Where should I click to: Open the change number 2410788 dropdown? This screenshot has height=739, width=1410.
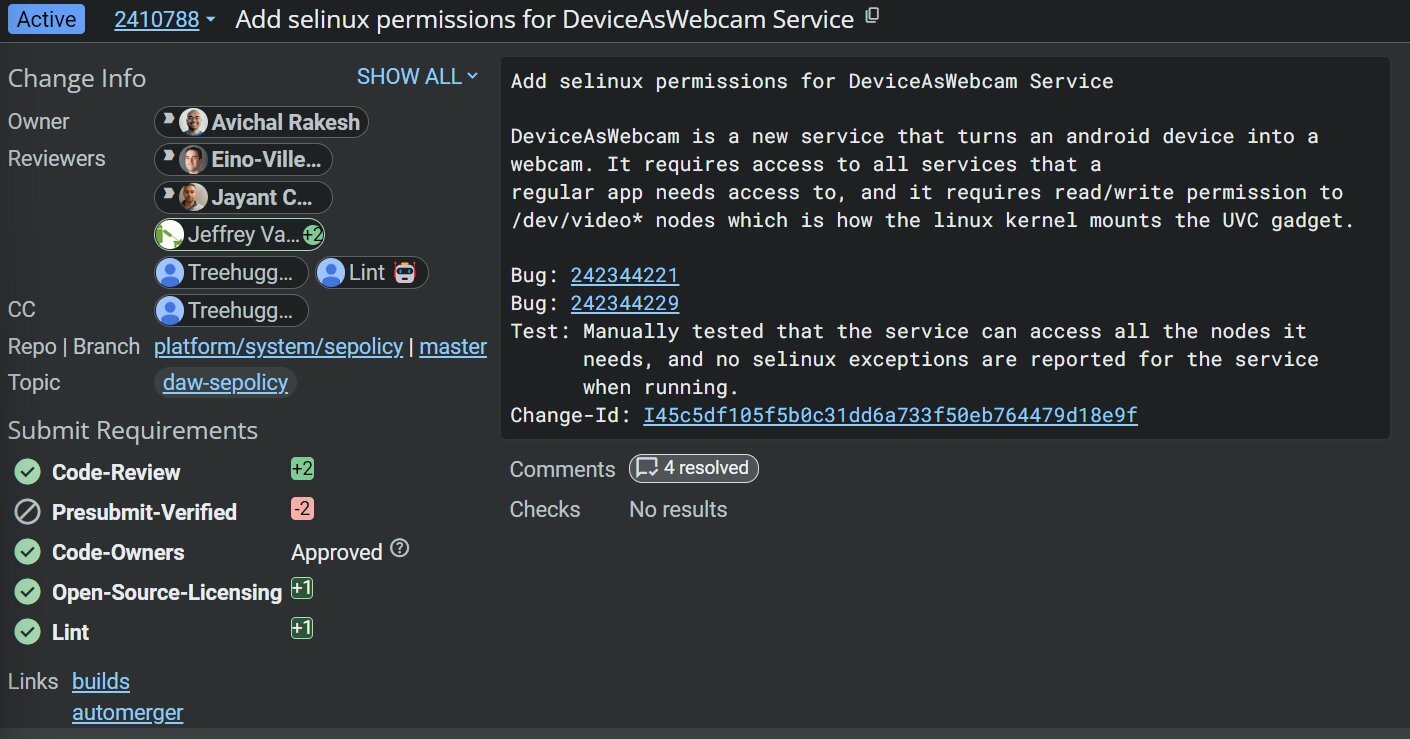pos(165,19)
